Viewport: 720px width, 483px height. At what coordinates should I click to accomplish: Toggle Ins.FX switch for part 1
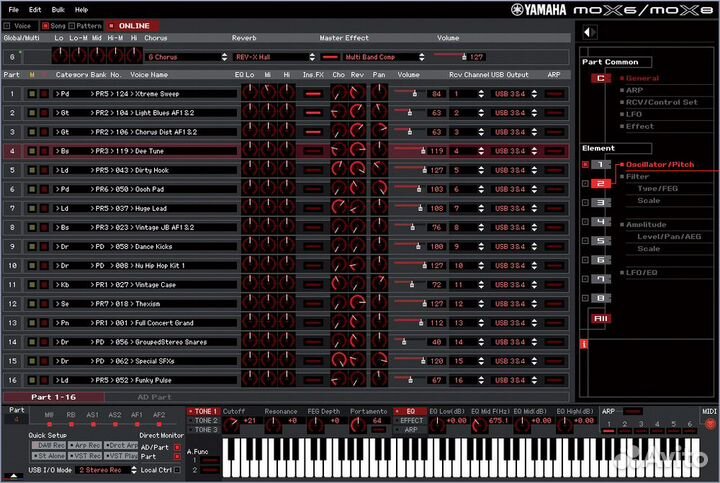pyautogui.click(x=313, y=94)
